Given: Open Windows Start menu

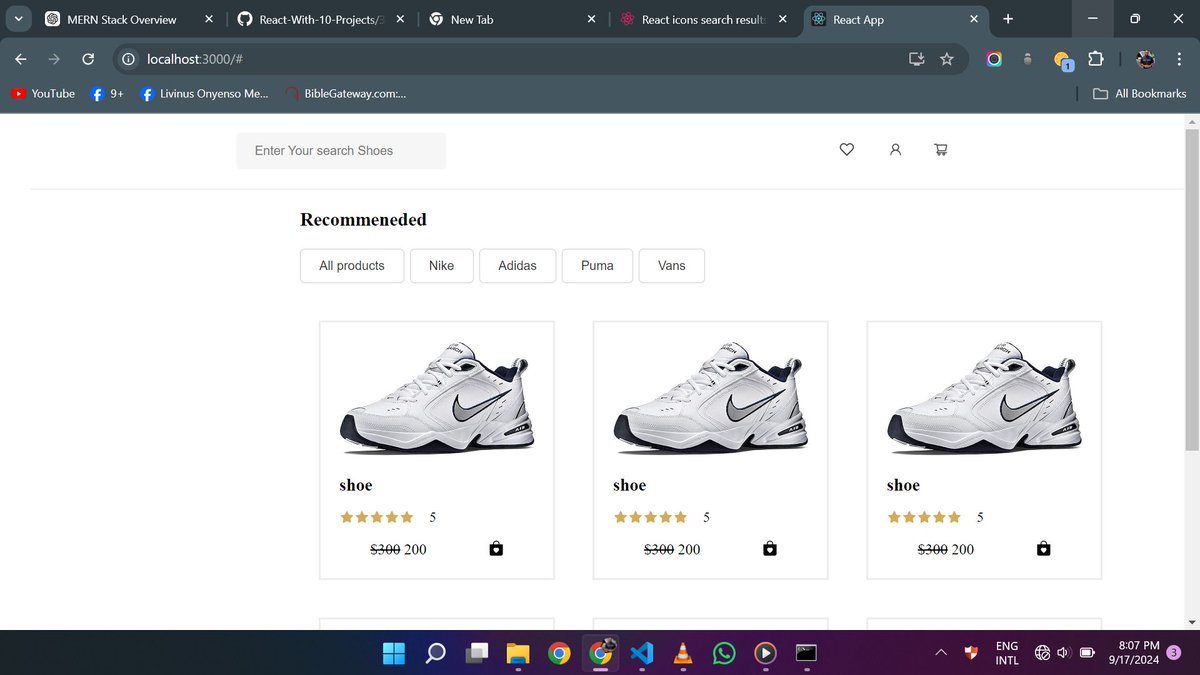Looking at the screenshot, I should coord(394,653).
